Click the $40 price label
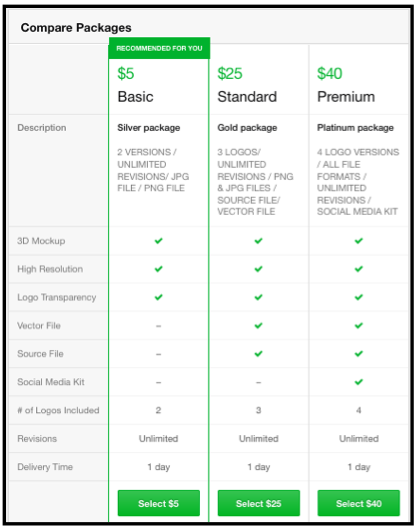 pos(329,73)
